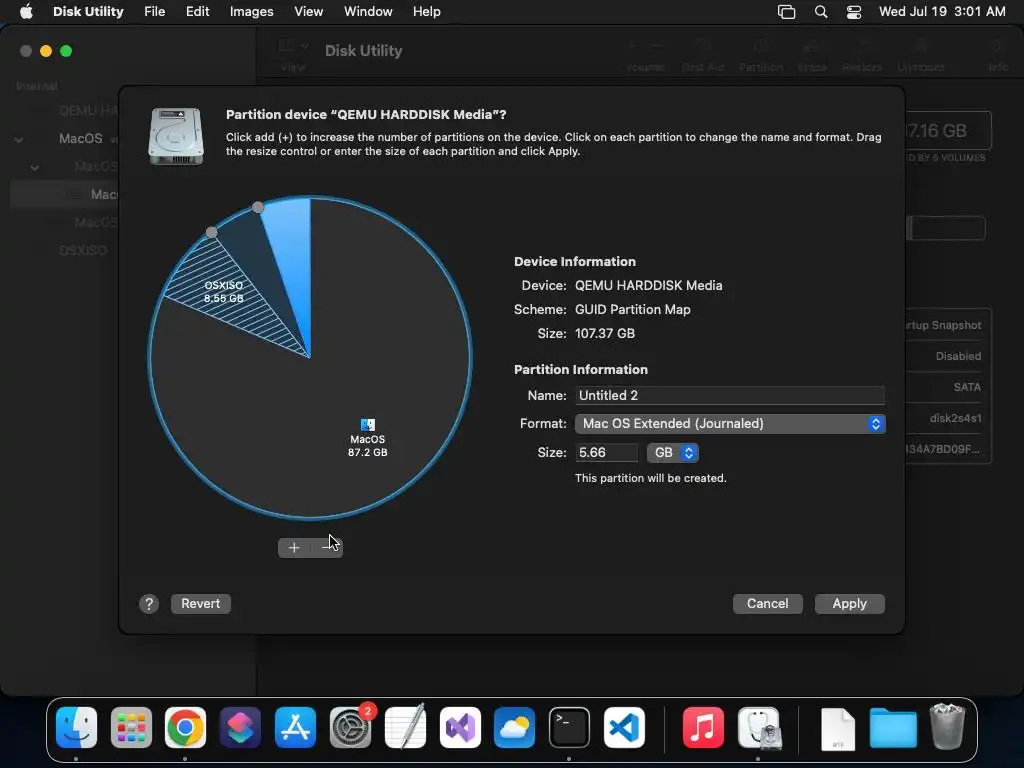Click the yellow minimize window button

pyautogui.click(x=46, y=51)
